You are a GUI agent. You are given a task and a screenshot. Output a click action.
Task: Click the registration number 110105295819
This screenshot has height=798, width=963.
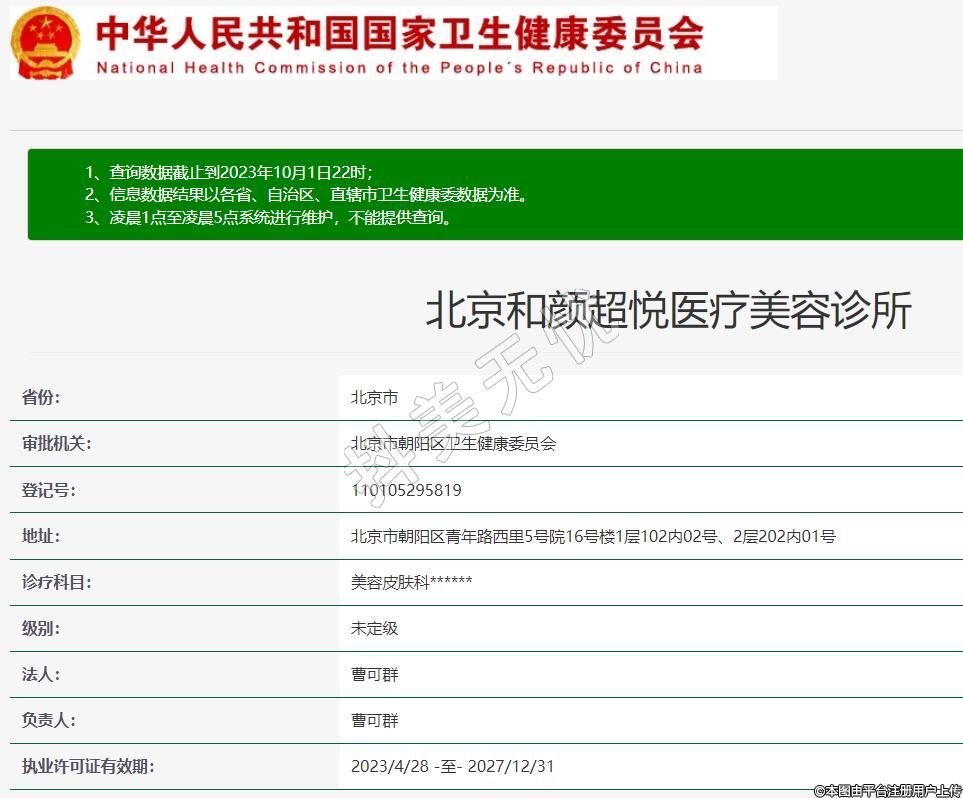(406, 490)
